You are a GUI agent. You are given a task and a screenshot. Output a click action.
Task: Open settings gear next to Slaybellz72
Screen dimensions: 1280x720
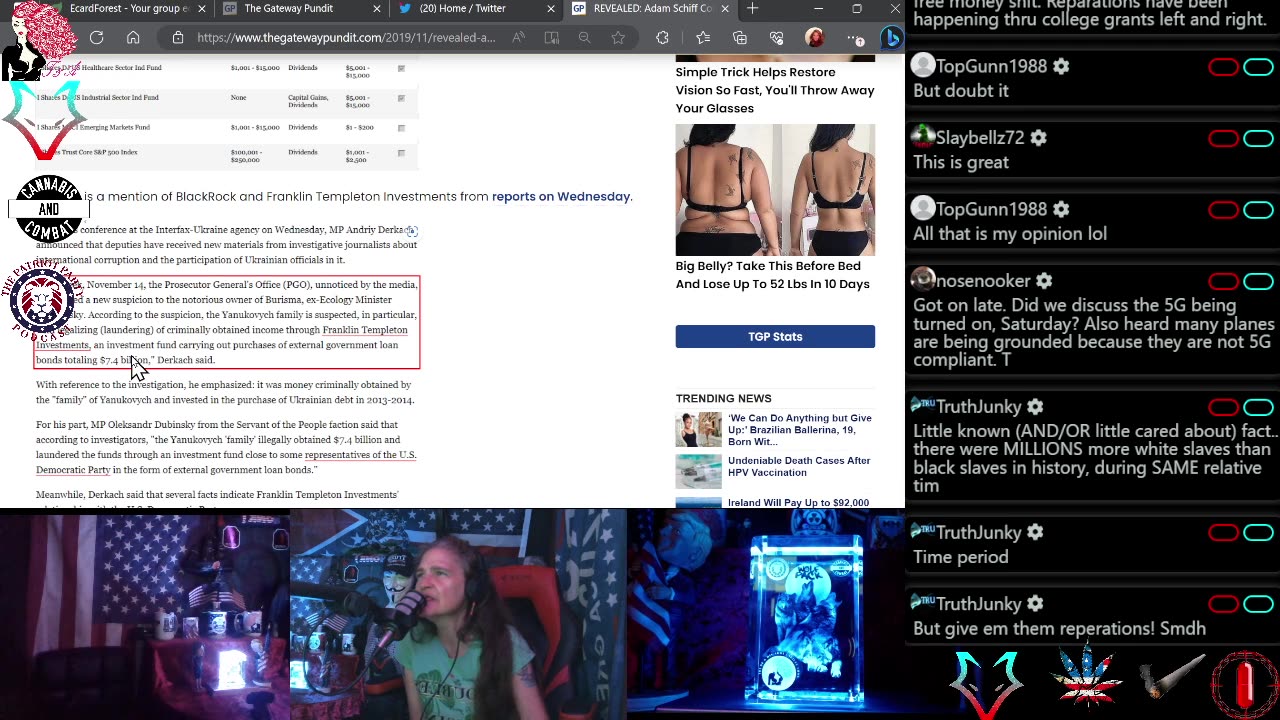tap(1038, 138)
